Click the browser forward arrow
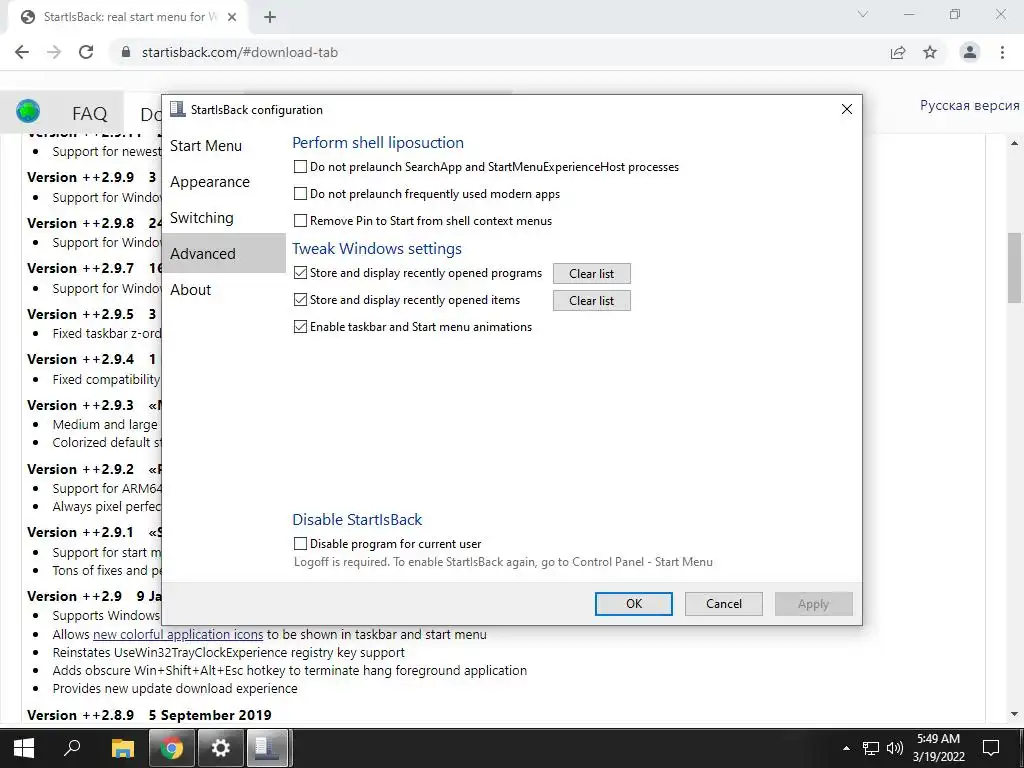The height and width of the screenshot is (768, 1024). tap(54, 52)
